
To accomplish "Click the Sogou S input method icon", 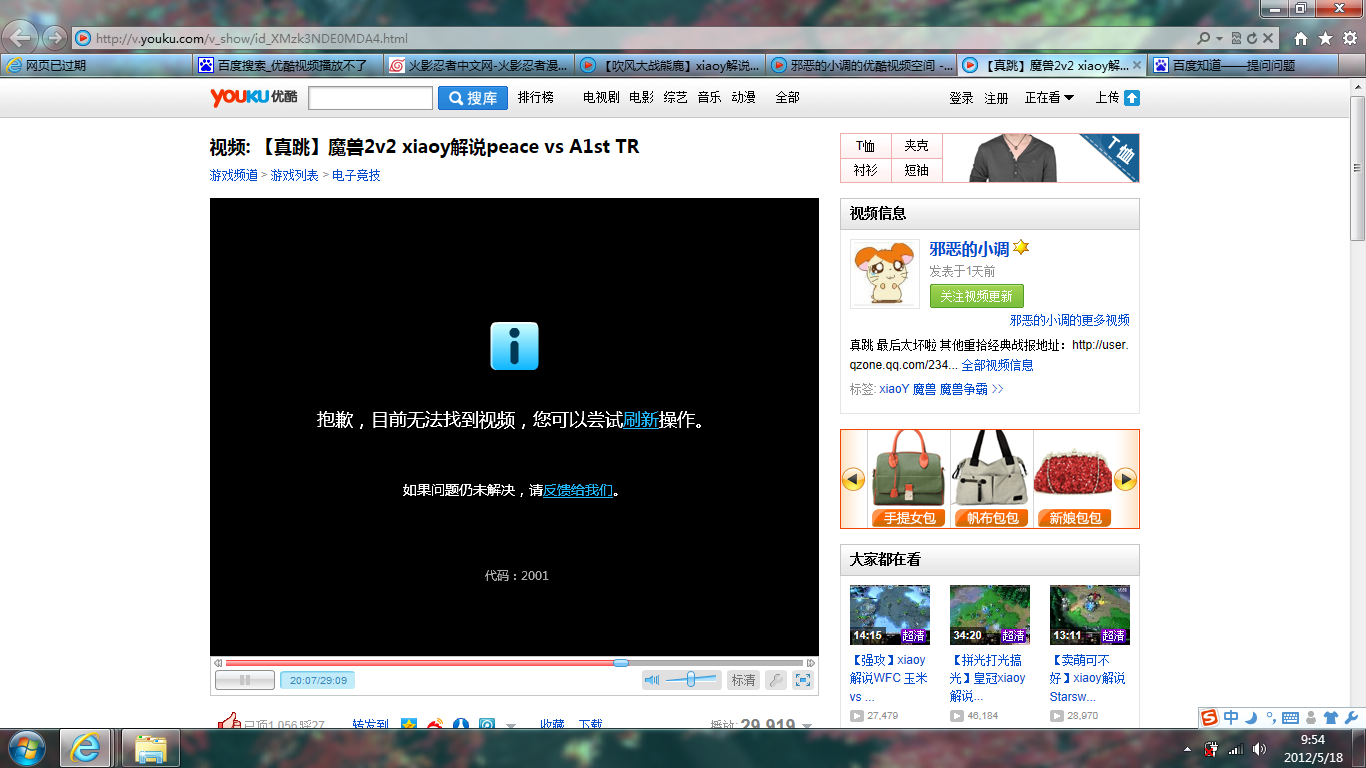I will click(1210, 718).
